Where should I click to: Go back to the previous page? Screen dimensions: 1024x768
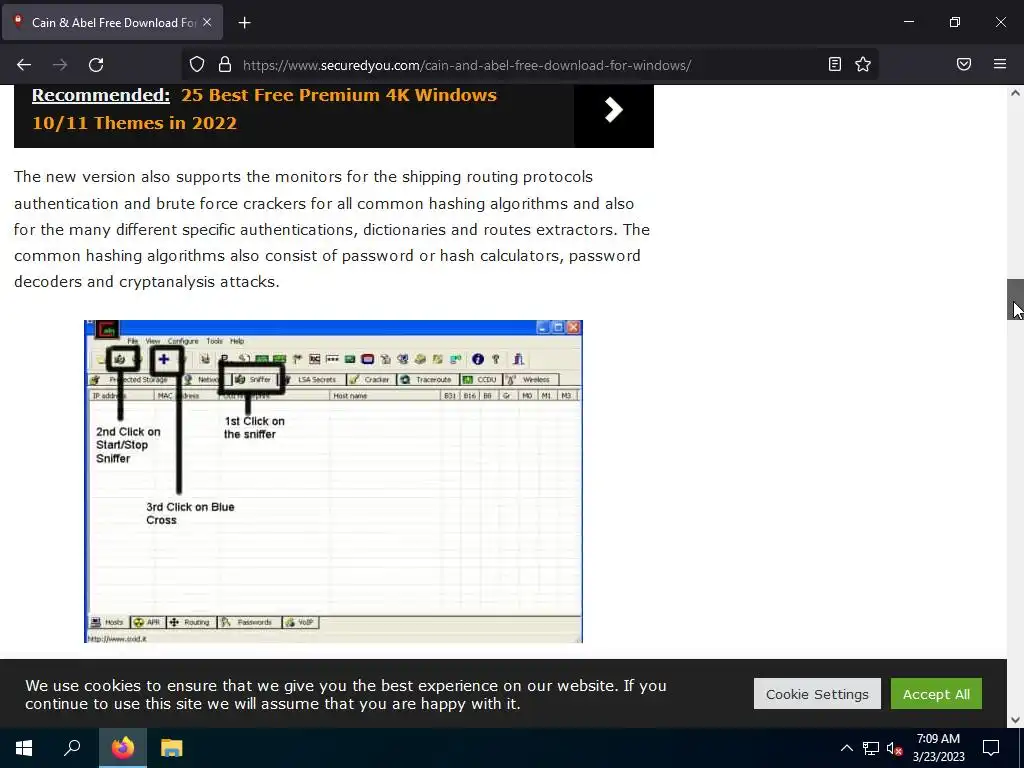pos(24,65)
